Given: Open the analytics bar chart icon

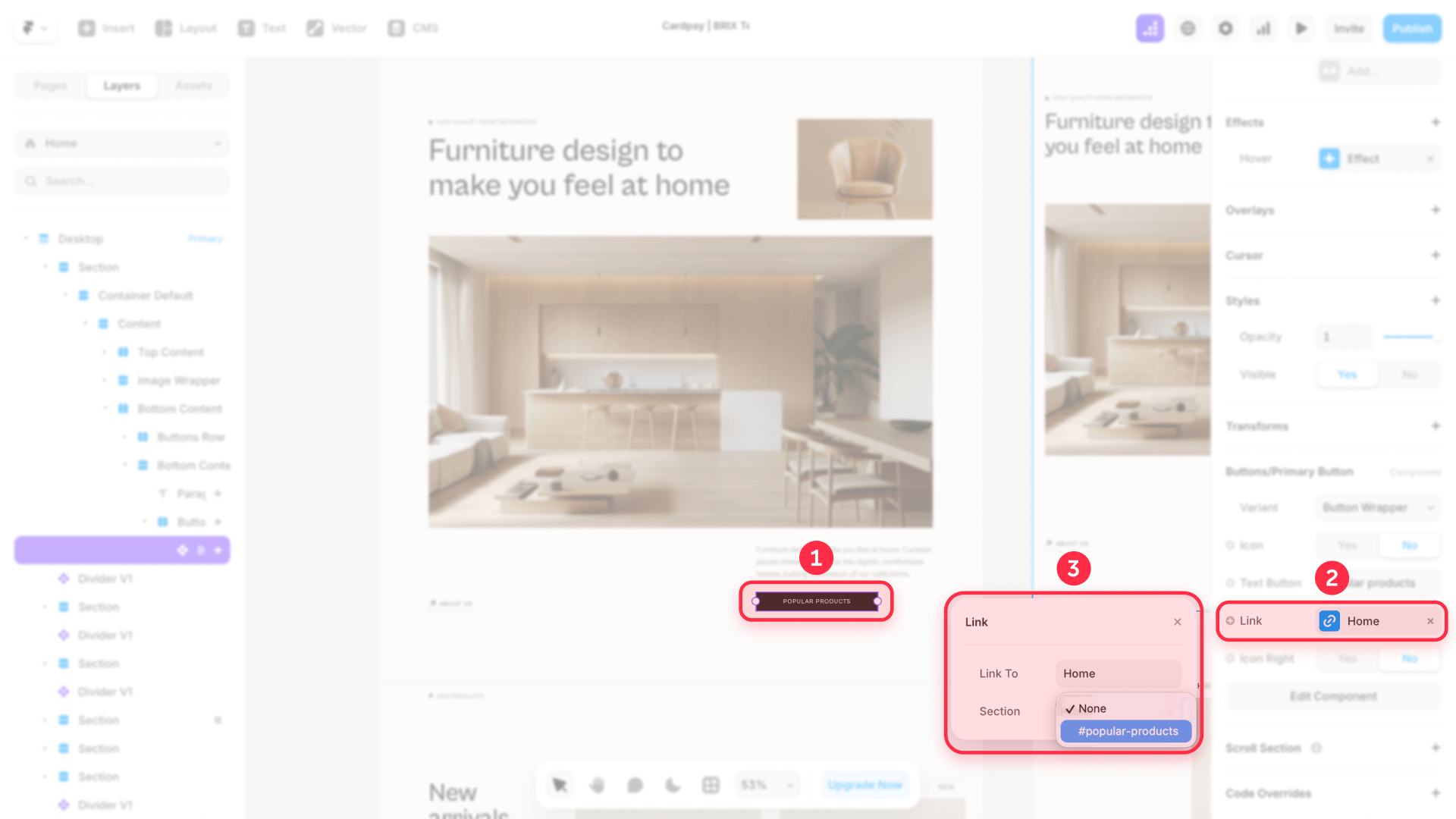Looking at the screenshot, I should tap(1263, 29).
